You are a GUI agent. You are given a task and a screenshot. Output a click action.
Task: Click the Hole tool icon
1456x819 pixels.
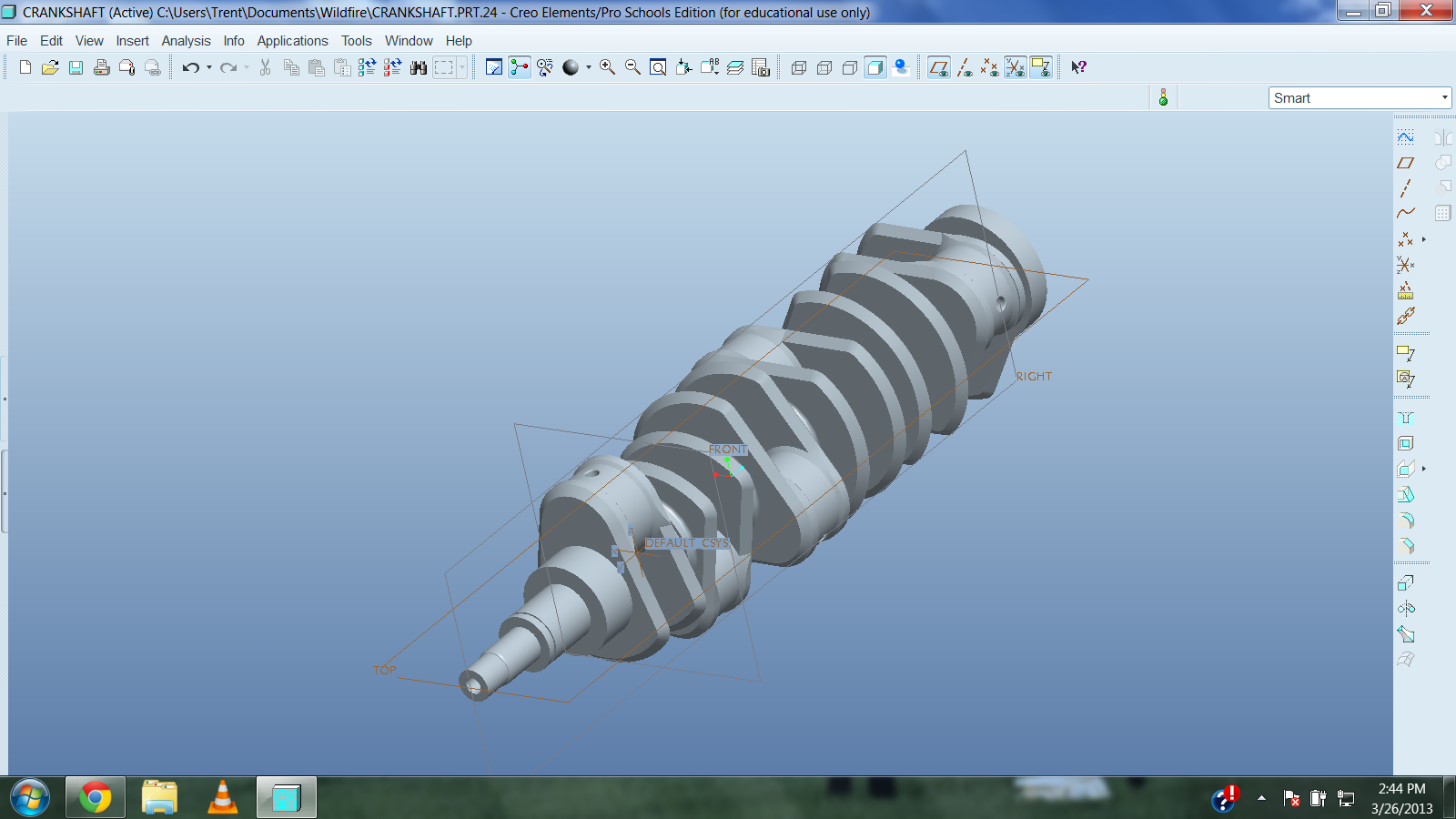coord(1406,418)
